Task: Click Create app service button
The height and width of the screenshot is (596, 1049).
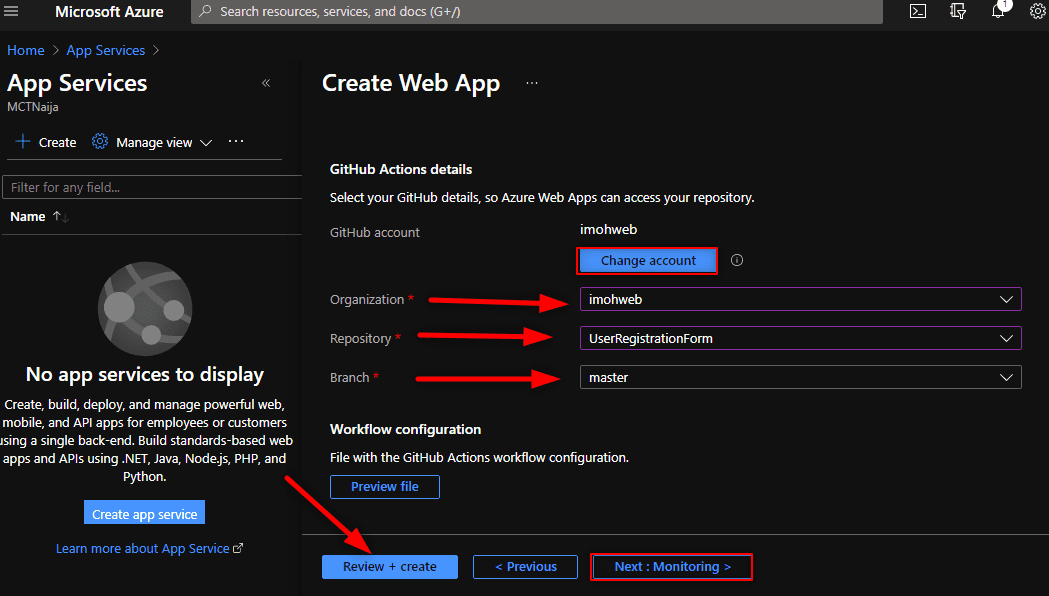Action: [145, 514]
